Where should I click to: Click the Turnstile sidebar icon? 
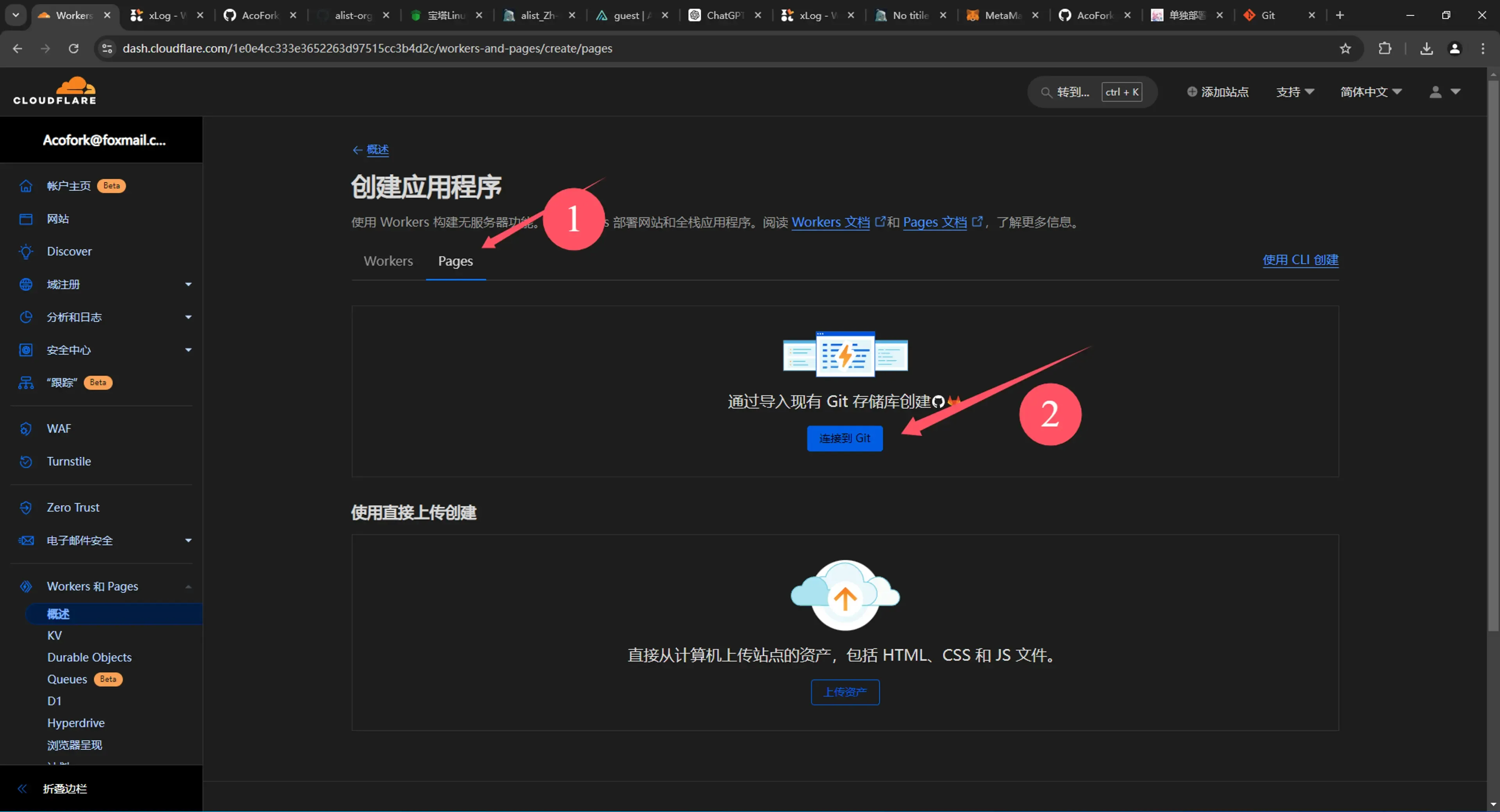[26, 461]
